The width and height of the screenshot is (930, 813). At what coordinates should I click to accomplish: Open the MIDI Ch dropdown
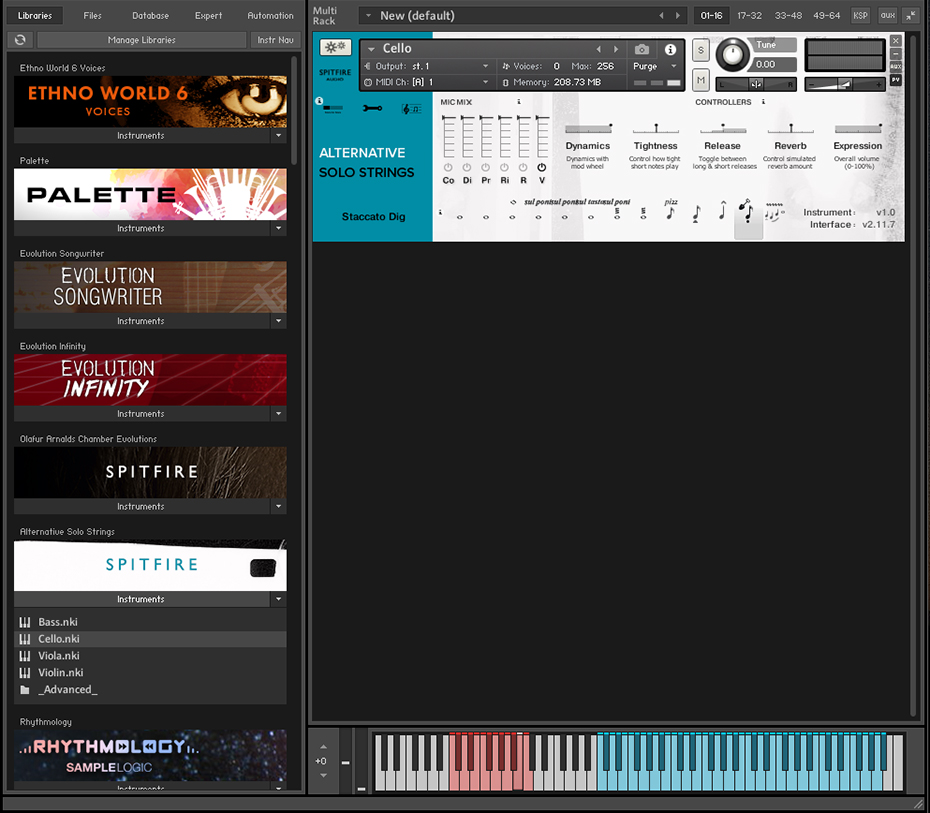(x=427, y=82)
